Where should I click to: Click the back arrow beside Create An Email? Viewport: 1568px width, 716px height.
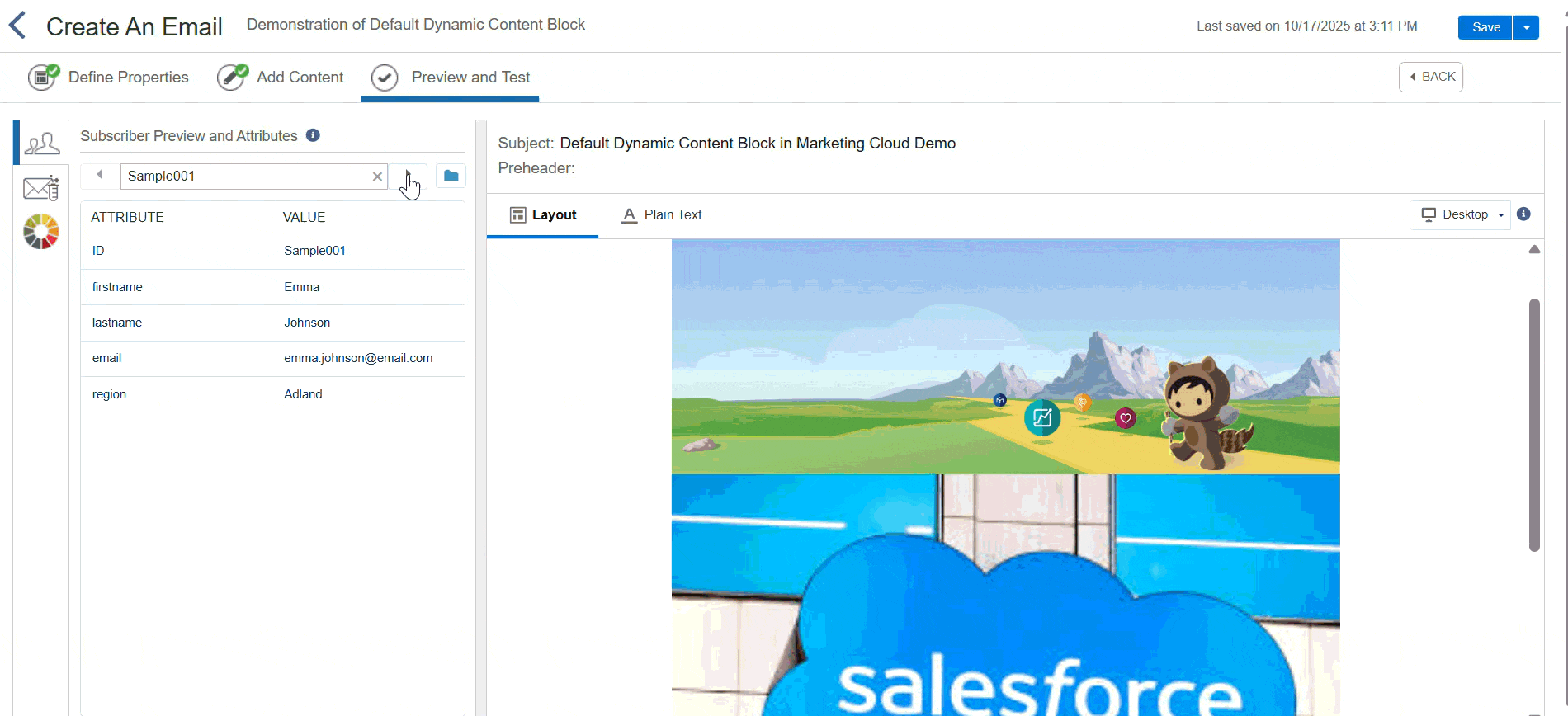(x=17, y=26)
